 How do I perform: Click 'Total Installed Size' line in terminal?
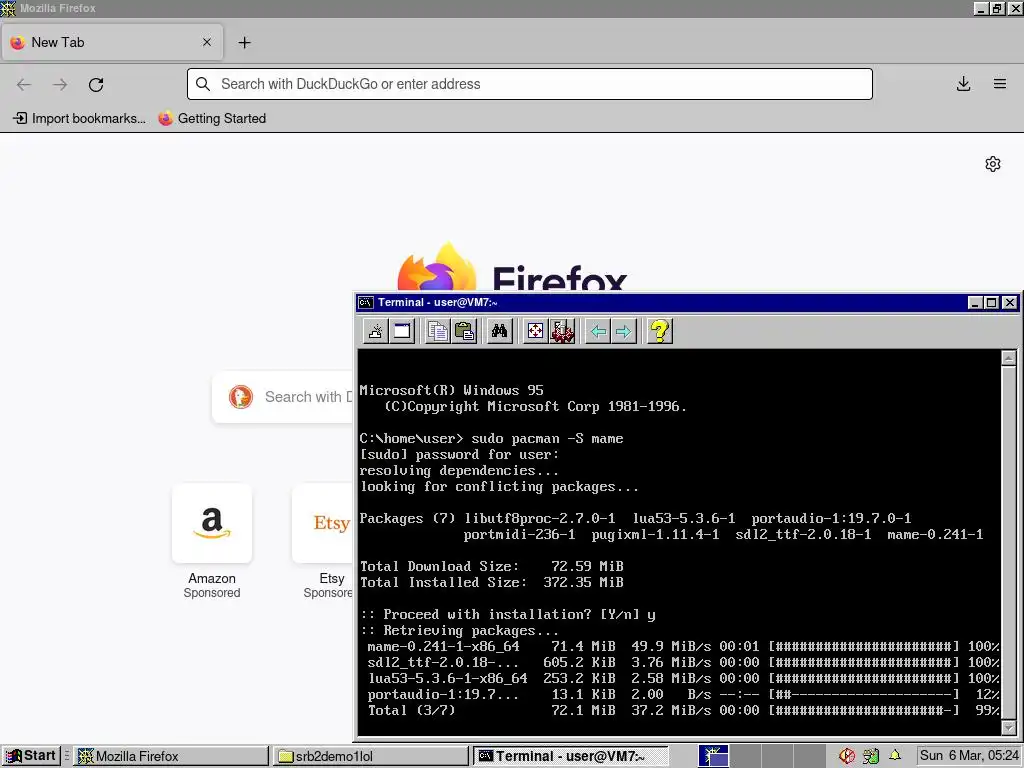(x=491, y=582)
